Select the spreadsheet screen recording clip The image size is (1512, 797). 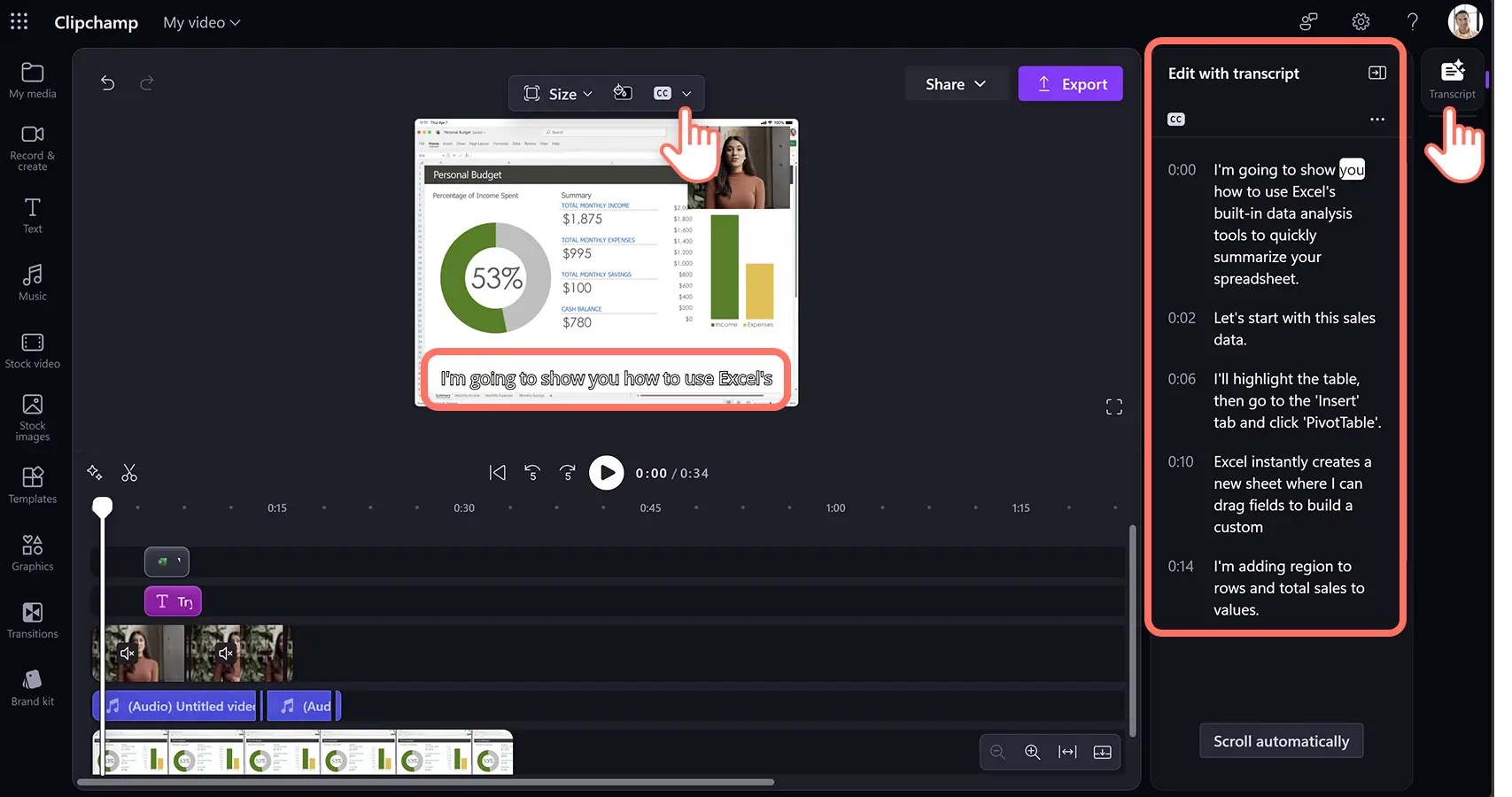coord(303,752)
